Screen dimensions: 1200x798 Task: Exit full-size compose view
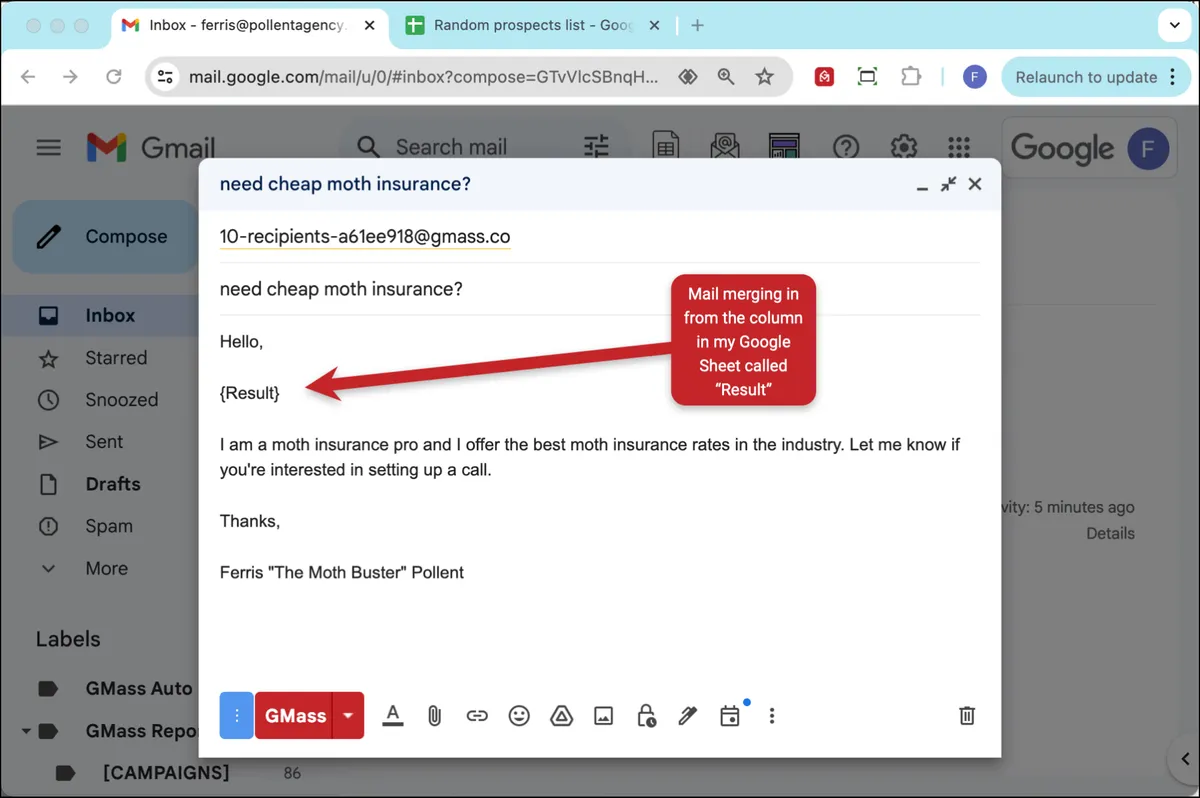[x=948, y=184]
